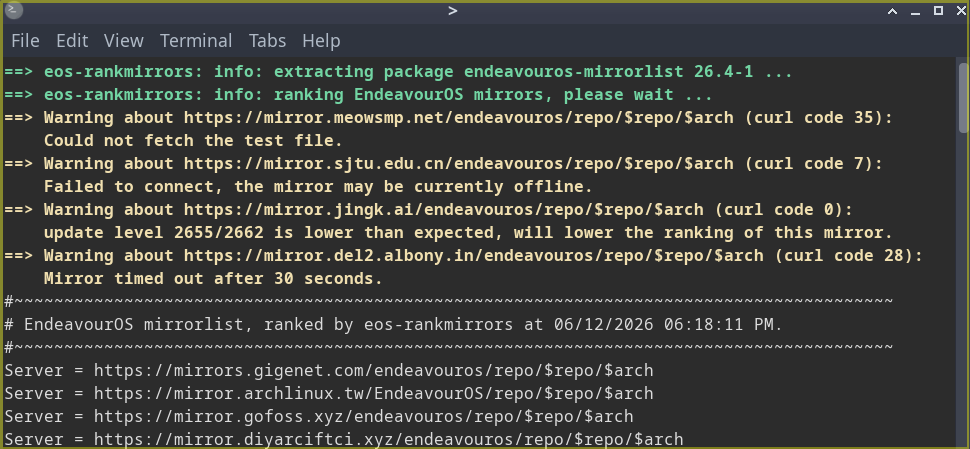
Task: Click the "# EndeavourOS mirrorlist, ranked by" comment line
Action: tap(393, 324)
